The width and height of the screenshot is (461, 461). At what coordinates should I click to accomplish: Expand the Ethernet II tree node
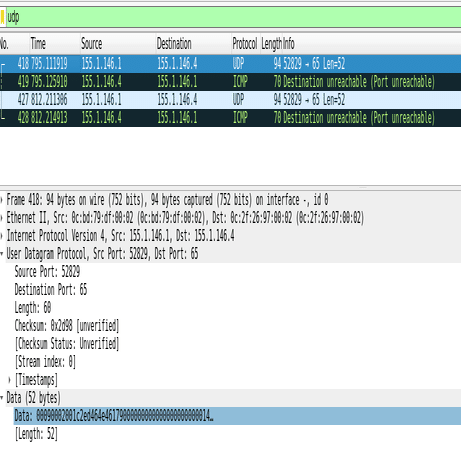(x=2, y=218)
